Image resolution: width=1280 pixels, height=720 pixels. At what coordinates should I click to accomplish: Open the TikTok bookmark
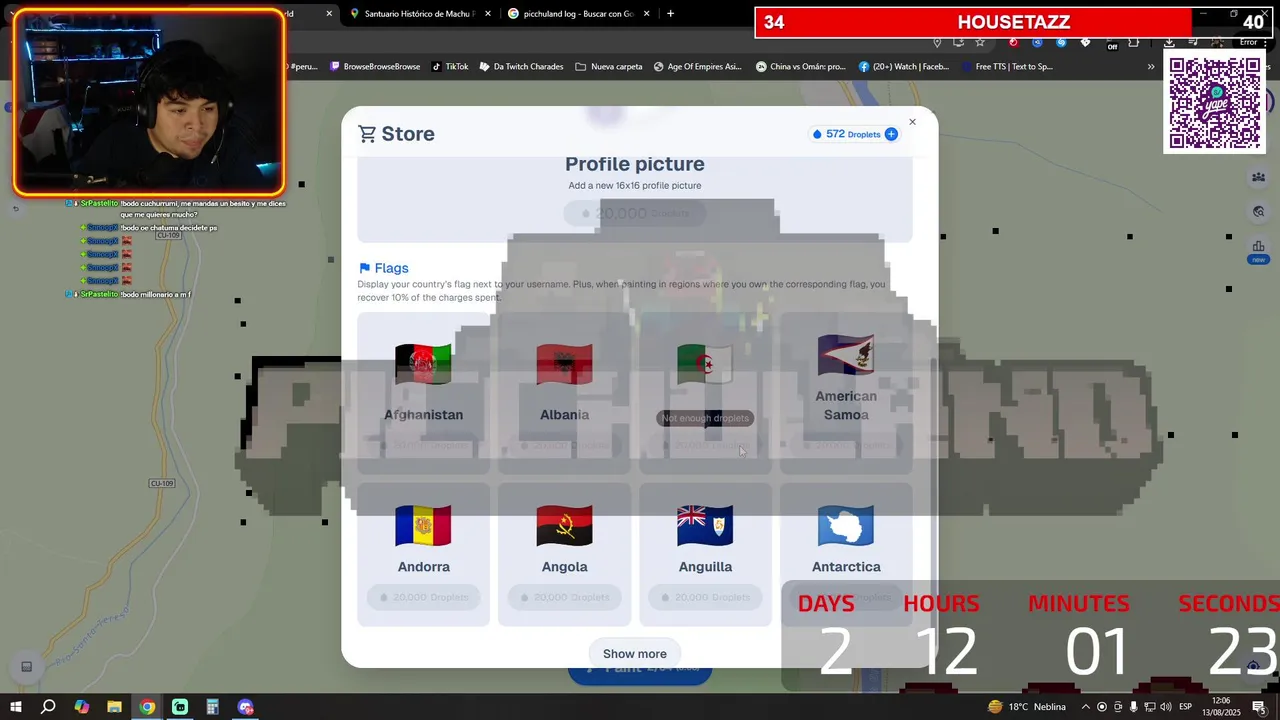[x=450, y=67]
